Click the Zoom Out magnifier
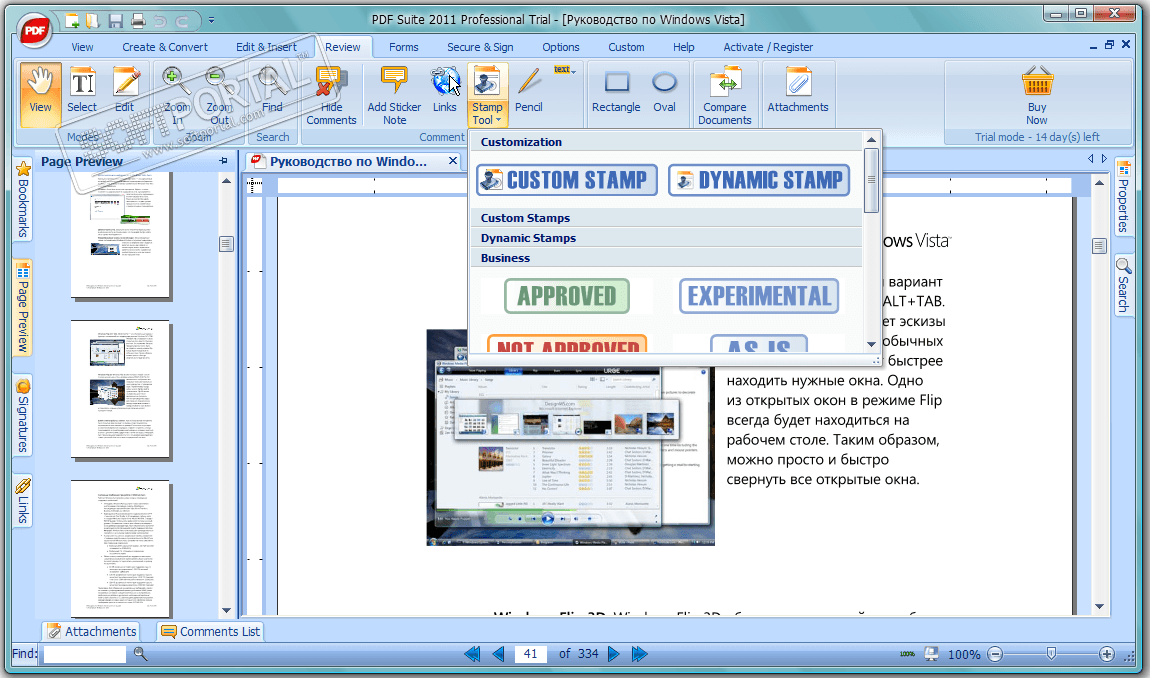The image size is (1150, 678). [219, 95]
